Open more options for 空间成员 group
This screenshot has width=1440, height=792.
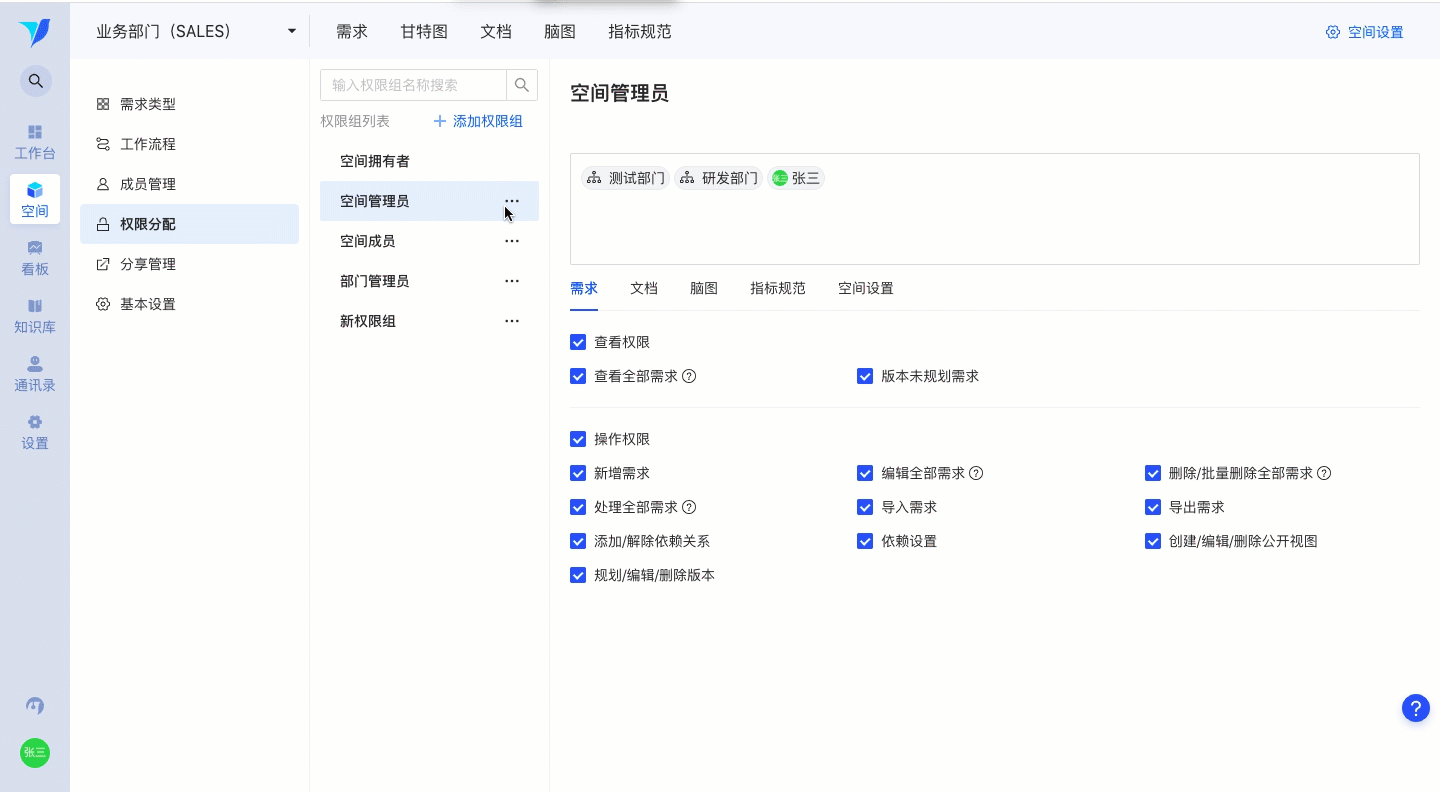click(512, 241)
